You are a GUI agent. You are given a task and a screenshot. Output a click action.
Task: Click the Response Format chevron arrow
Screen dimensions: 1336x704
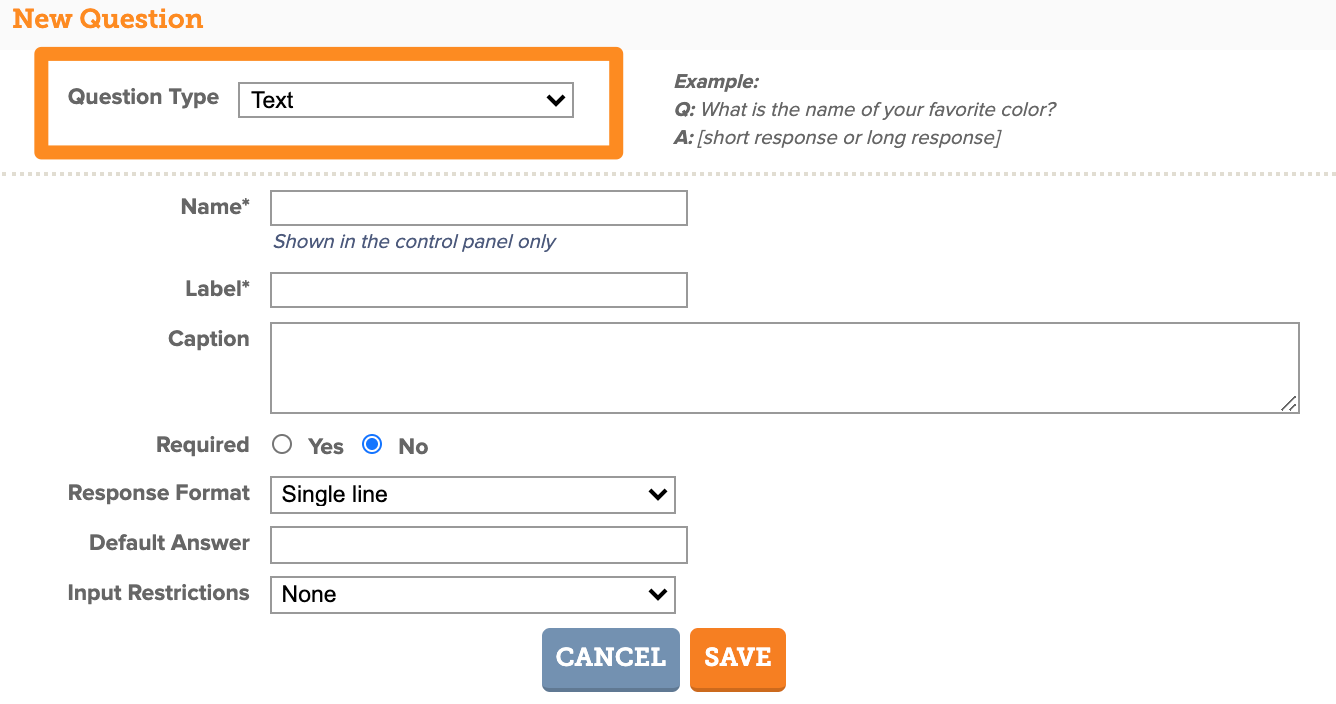coord(658,494)
